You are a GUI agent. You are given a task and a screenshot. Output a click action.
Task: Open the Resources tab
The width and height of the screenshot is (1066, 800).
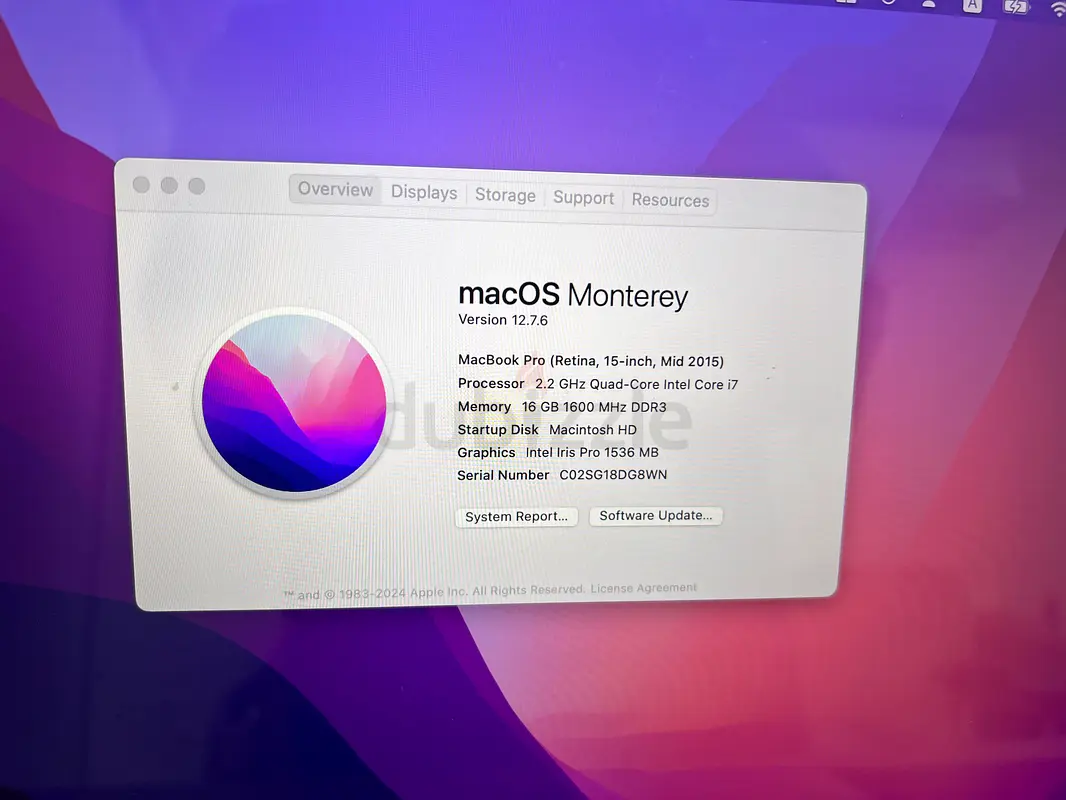point(670,200)
